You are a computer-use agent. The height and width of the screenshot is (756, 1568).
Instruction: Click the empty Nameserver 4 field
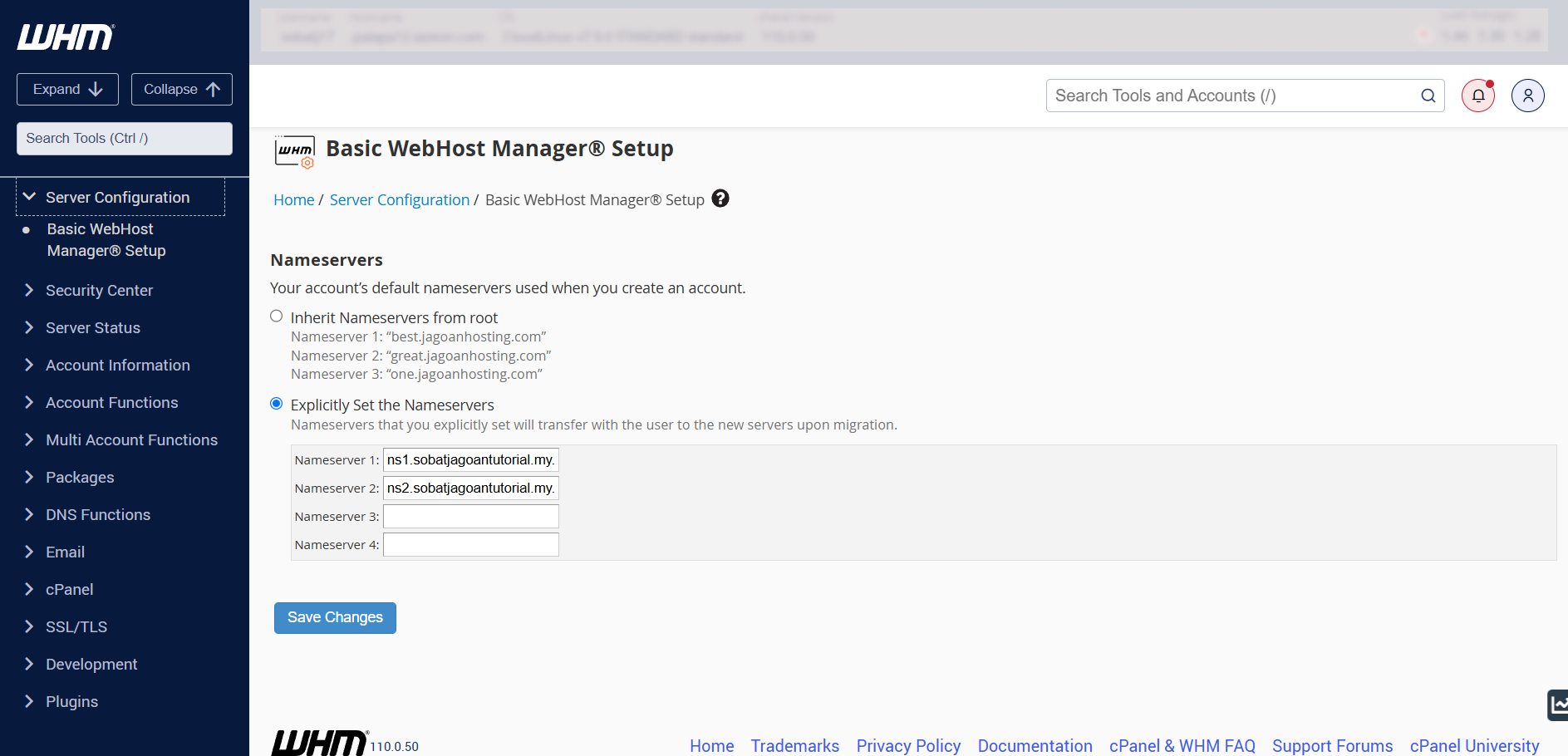pos(471,545)
